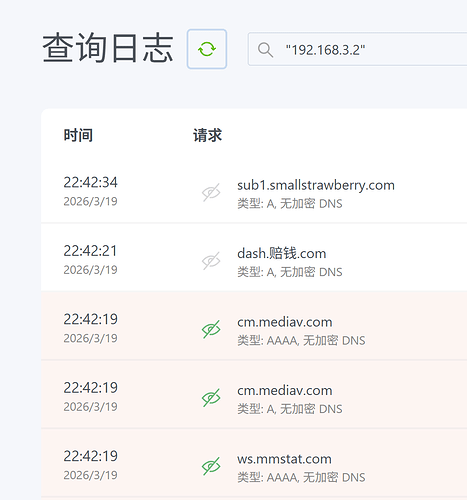Focus the search field containing "192.168.3.2"
Viewport: 467px width, 500px height.
357,49
